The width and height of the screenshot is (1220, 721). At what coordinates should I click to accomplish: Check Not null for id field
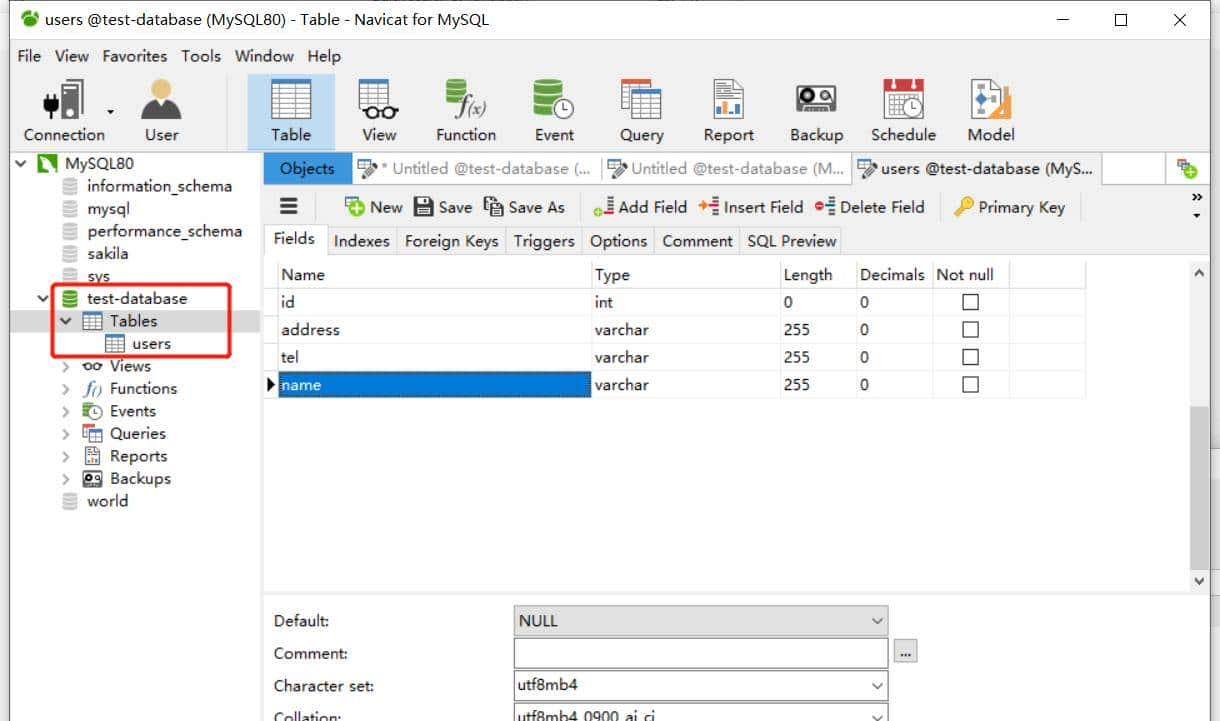coord(970,302)
